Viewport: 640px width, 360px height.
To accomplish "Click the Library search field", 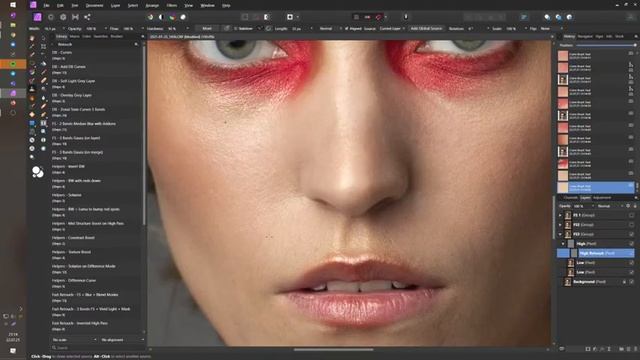I will [98, 348].
